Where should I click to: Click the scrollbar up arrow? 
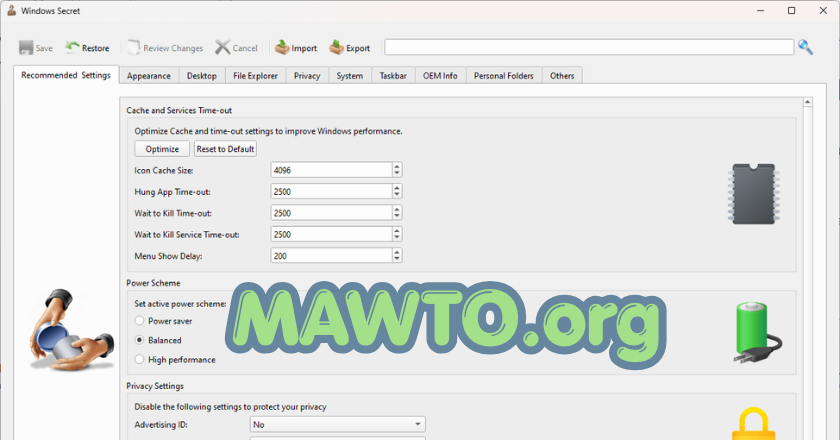pos(807,102)
